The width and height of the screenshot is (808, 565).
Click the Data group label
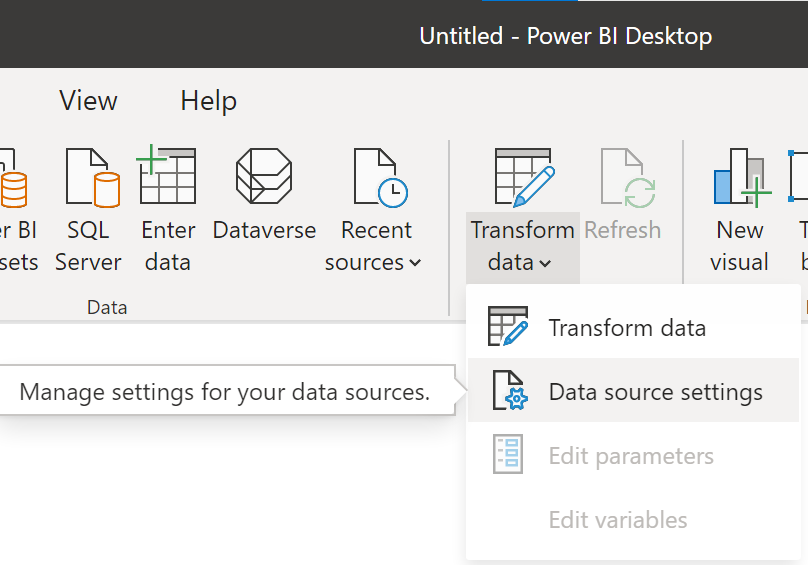click(107, 307)
